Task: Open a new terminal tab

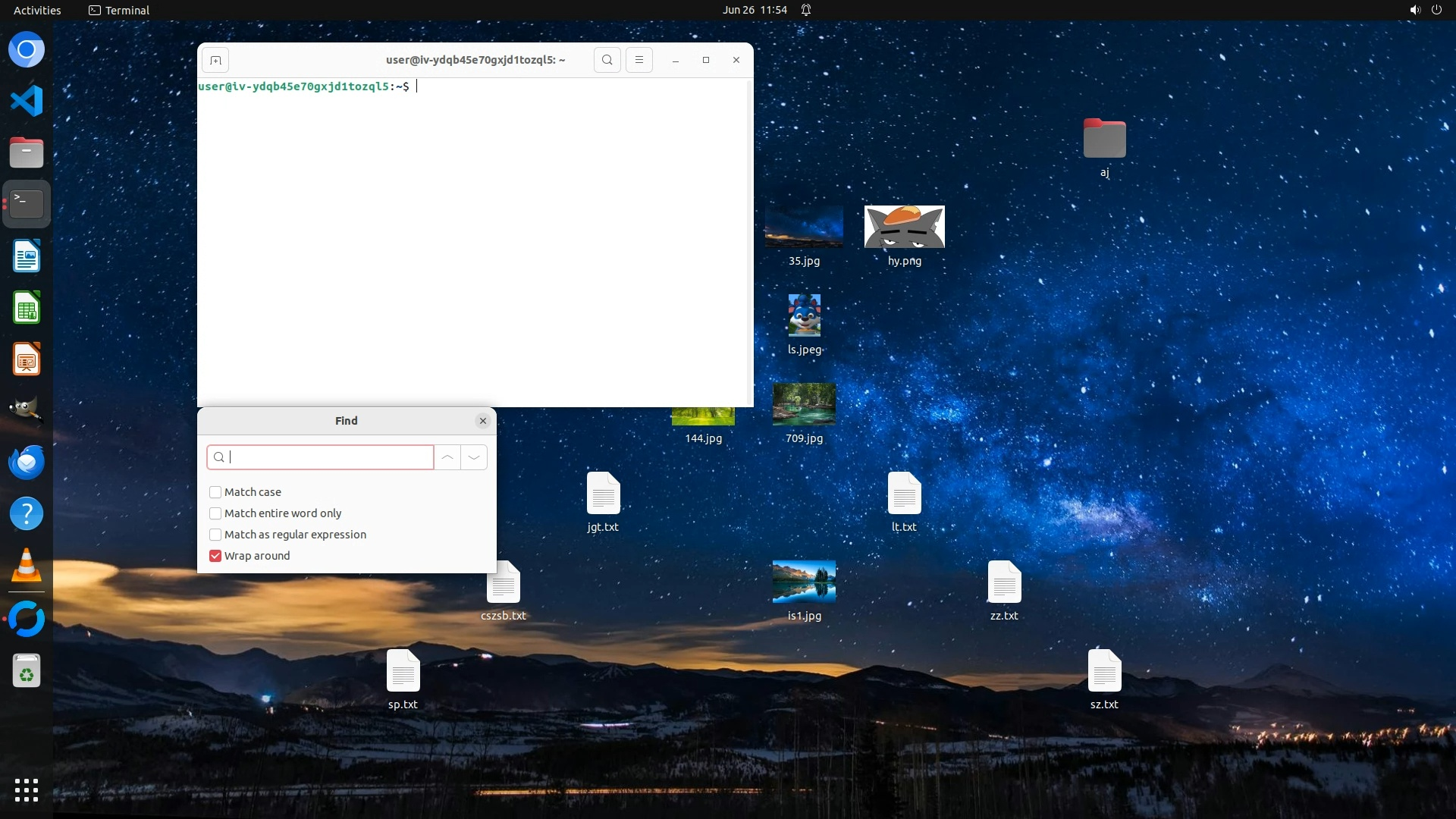Action: click(x=215, y=60)
